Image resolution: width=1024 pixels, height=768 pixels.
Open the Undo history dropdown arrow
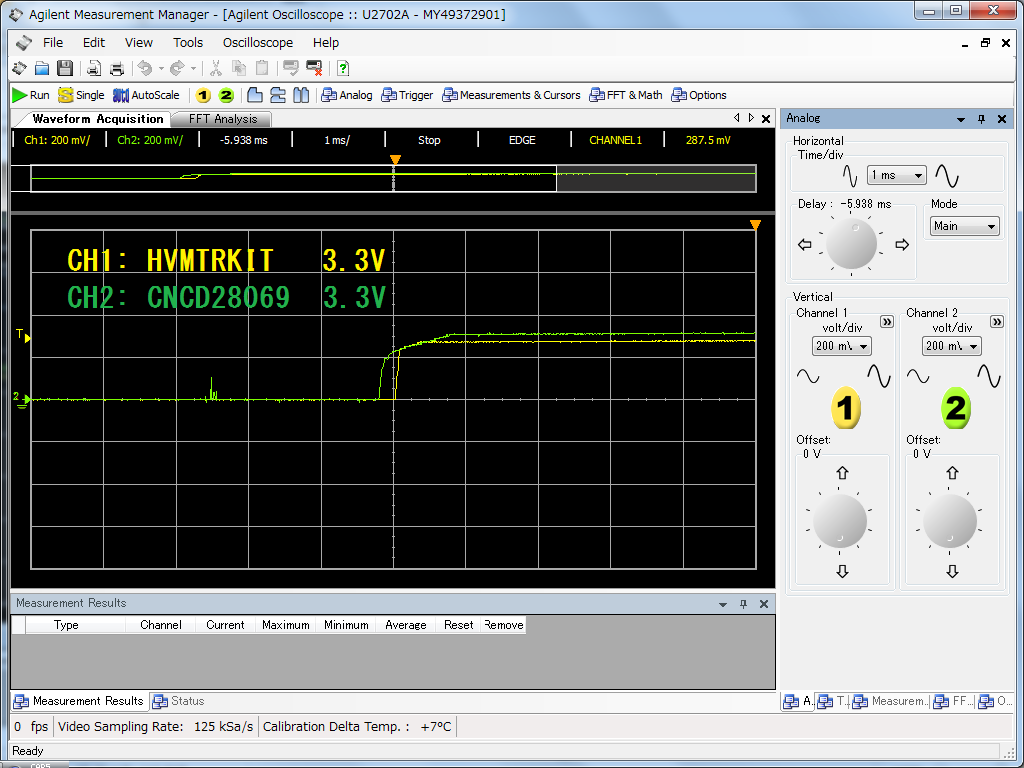161,68
